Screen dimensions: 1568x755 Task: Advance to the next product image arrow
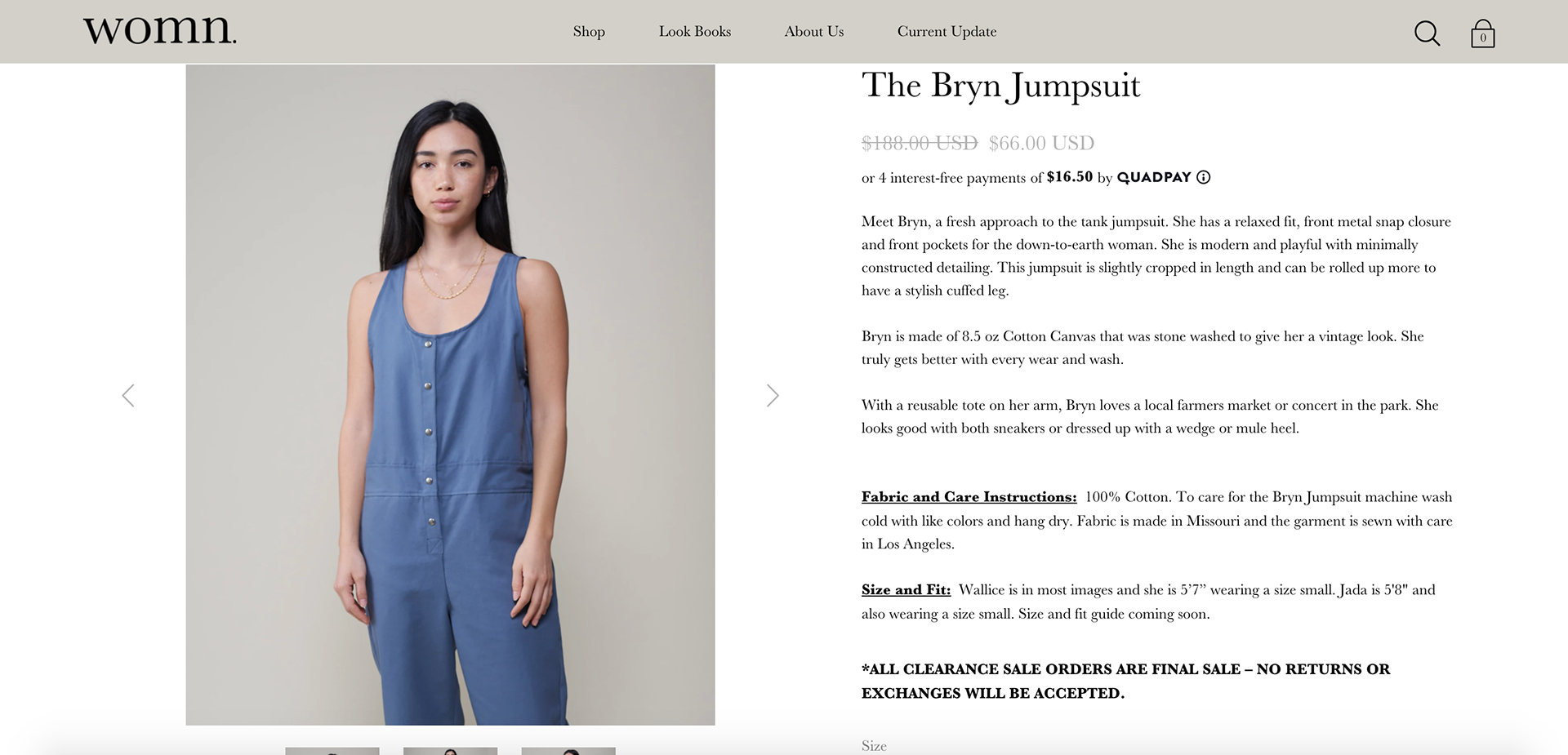coord(773,395)
